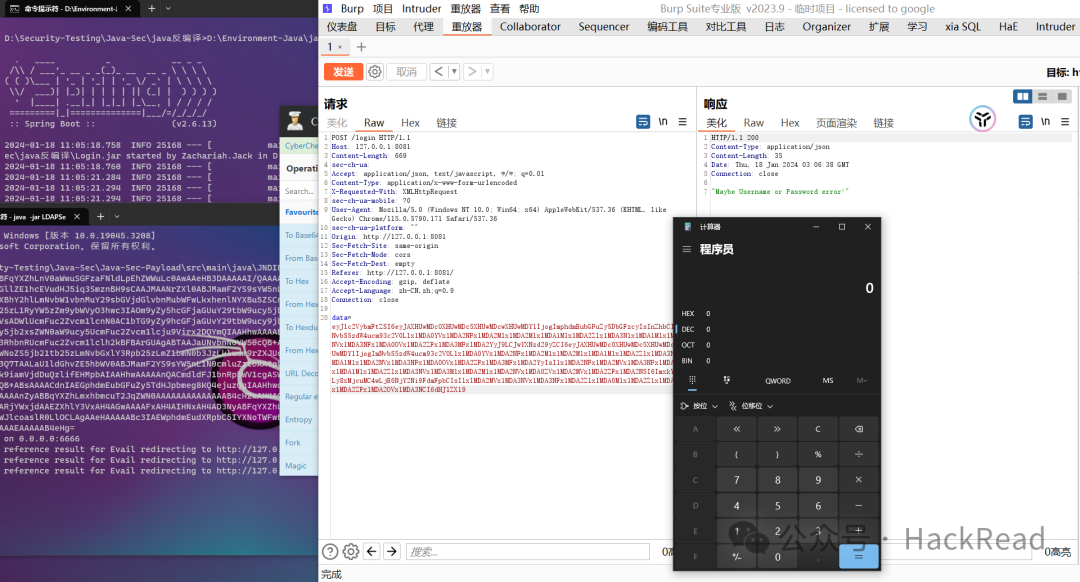Image resolution: width=1080 pixels, height=582 pixels.
Task: Select combined tabbed layout icon
Action: (x=1062, y=96)
